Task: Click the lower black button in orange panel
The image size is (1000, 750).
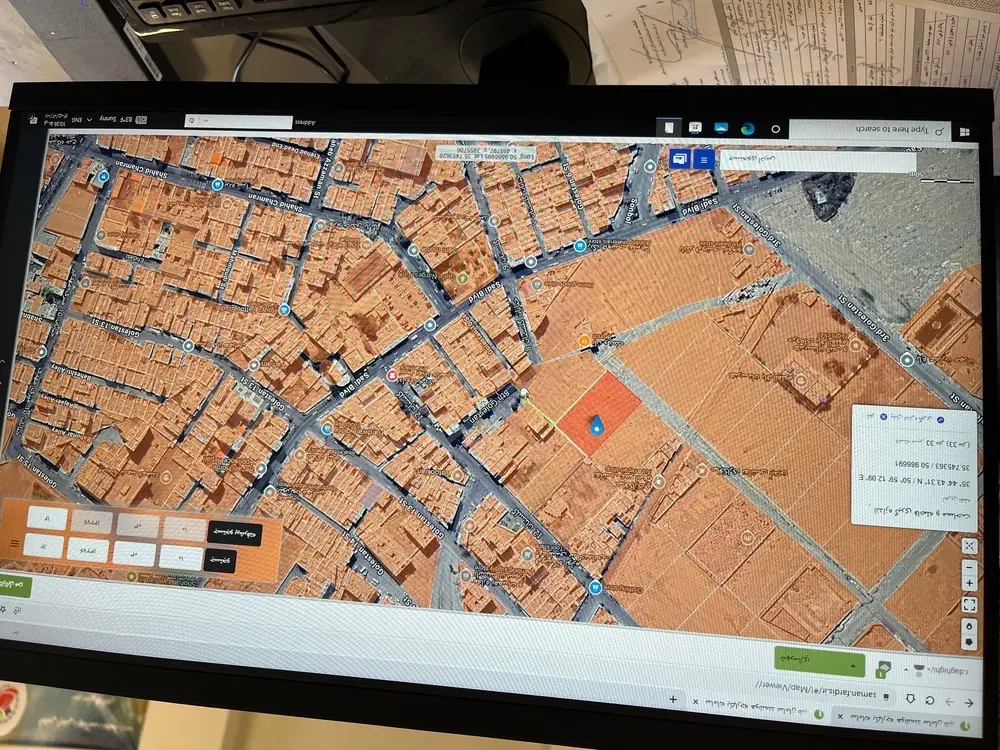Action: click(x=219, y=561)
